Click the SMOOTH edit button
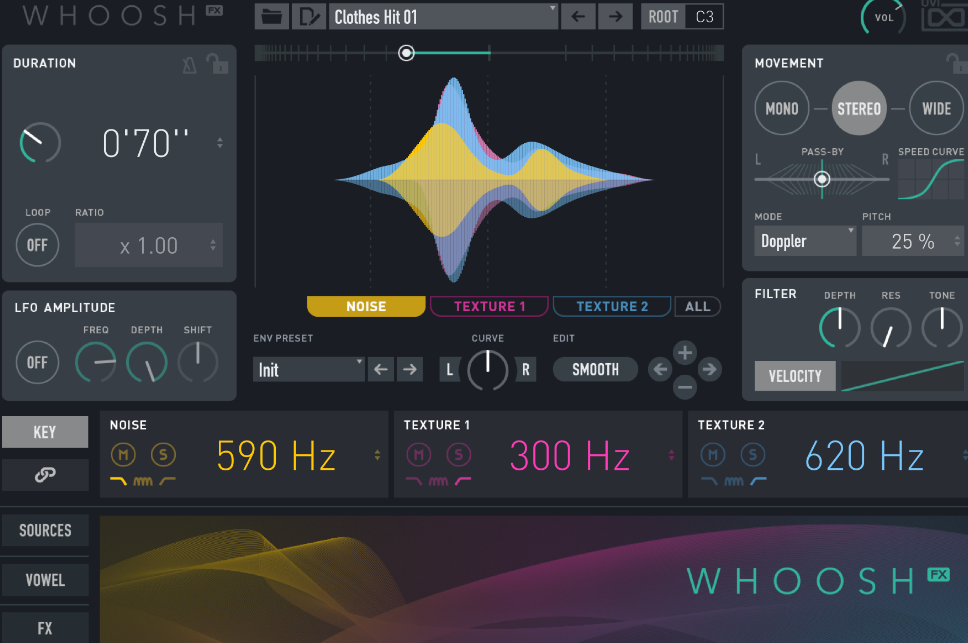Screen dimensions: 968x643 595,370
